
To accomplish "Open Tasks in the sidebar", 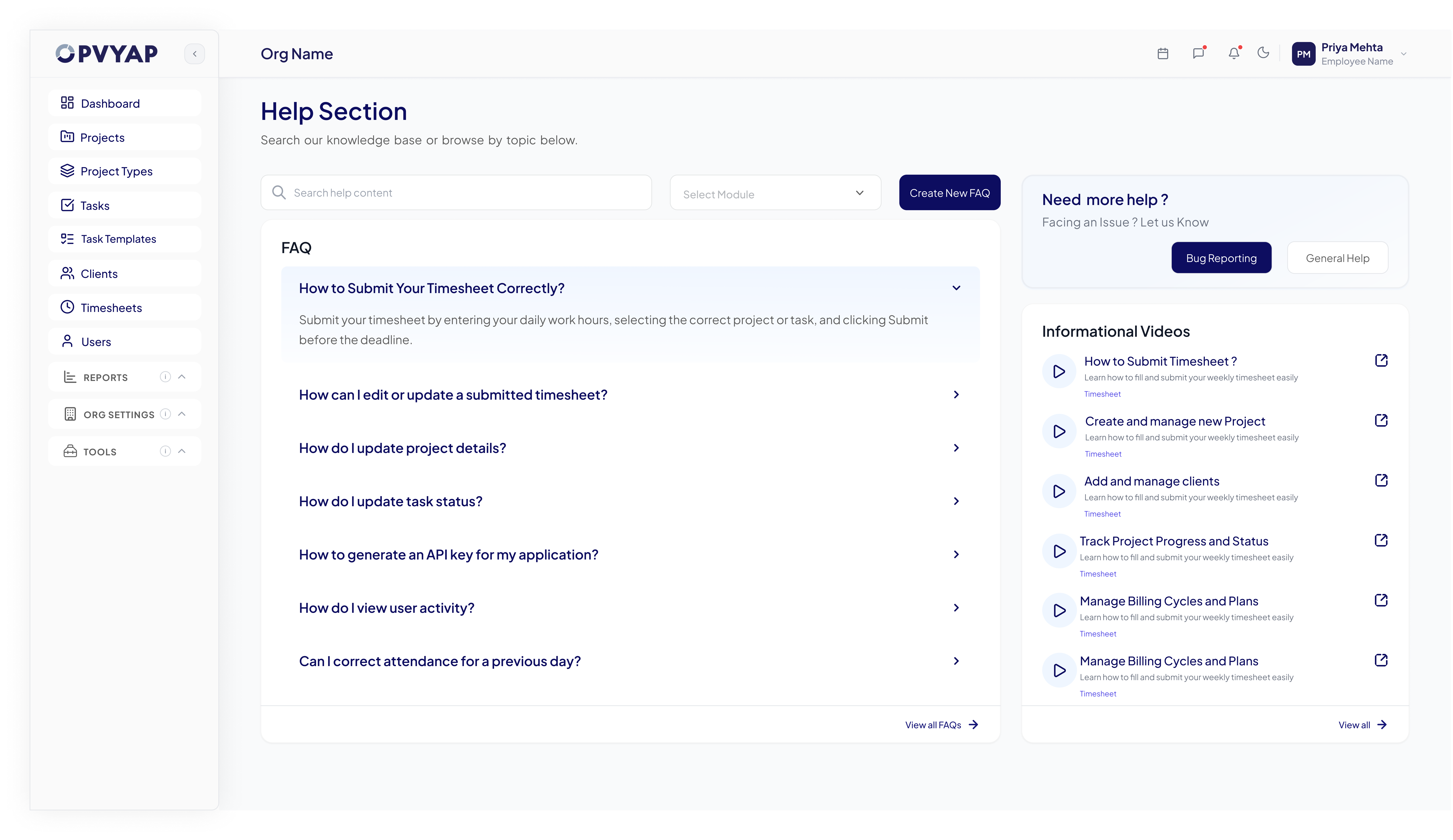I will 125,205.
